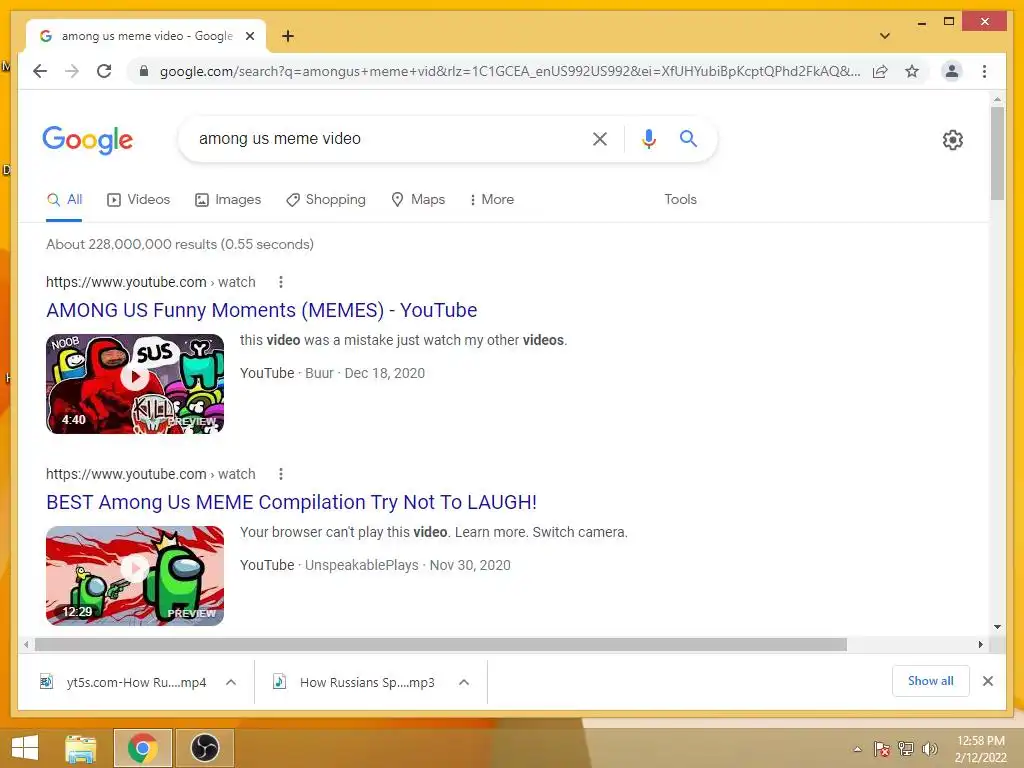Click the scroll down arrow
The width and height of the screenshot is (1024, 768).
pos(997,627)
